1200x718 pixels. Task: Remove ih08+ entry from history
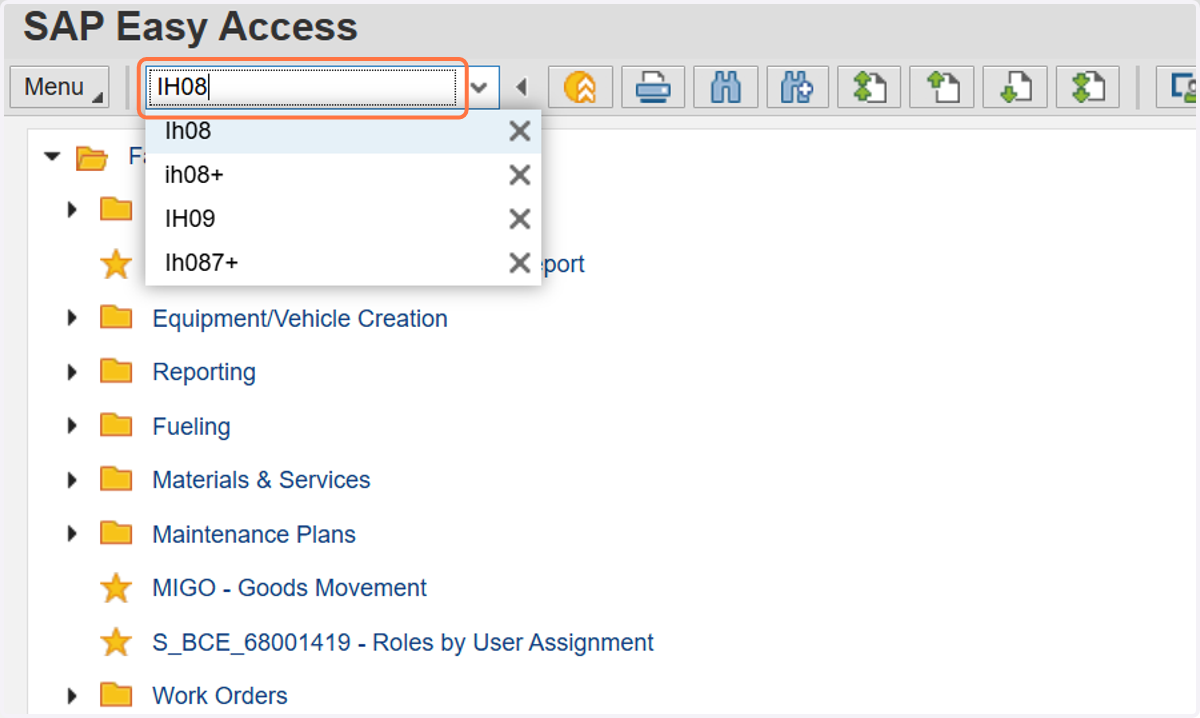520,175
